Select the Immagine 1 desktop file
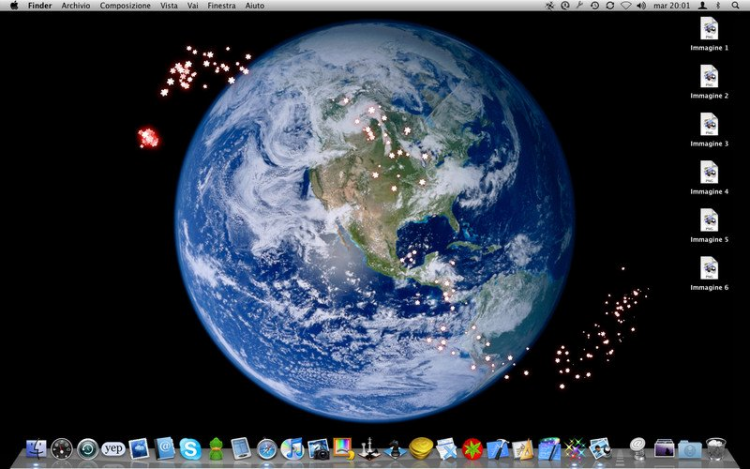This screenshot has height=469, width=750. (709, 34)
